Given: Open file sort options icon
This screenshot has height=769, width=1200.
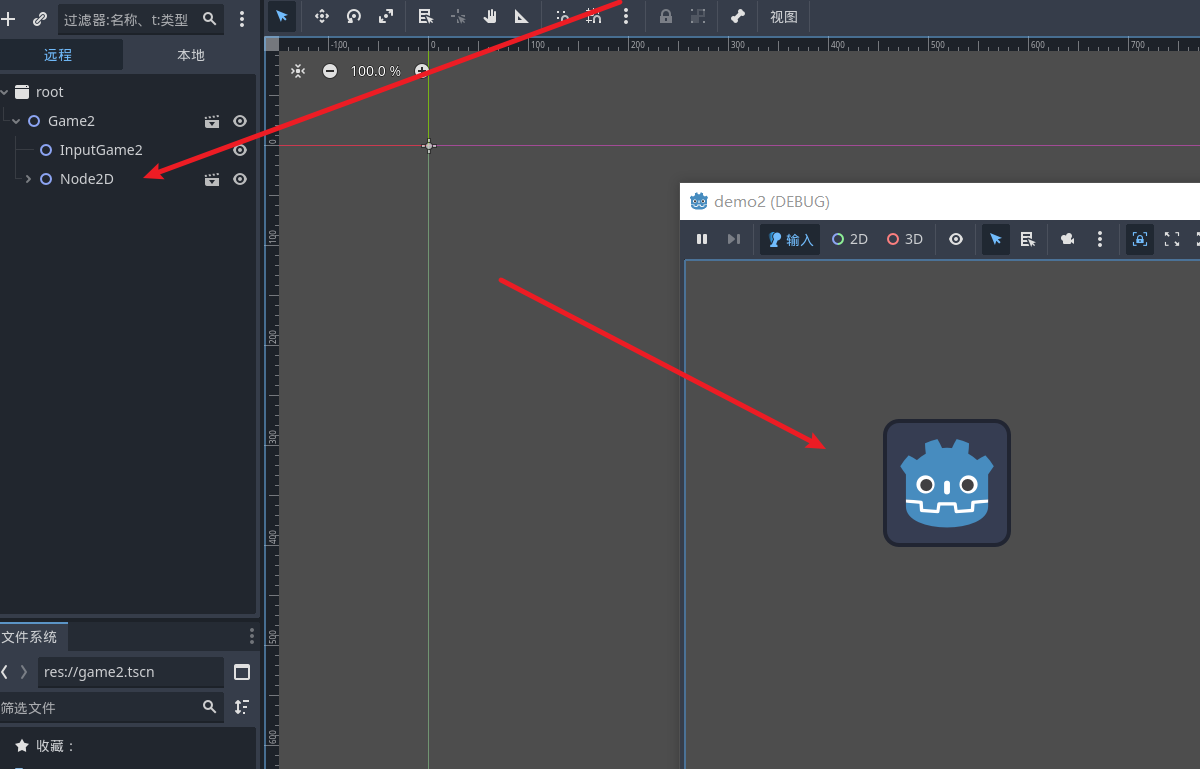Looking at the screenshot, I should coord(242,707).
